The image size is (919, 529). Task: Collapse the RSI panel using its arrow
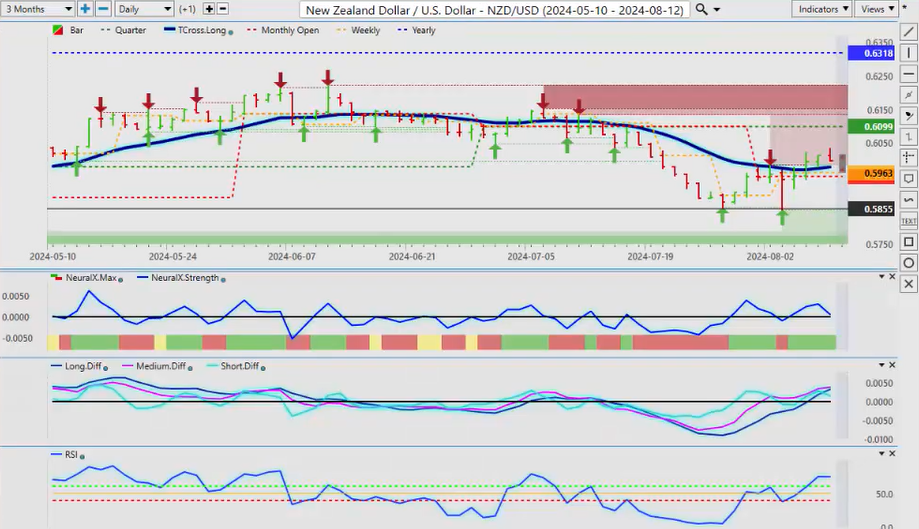[880, 455]
